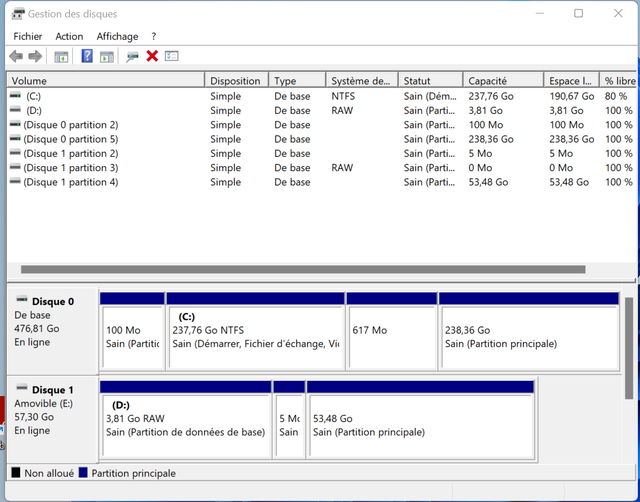The image size is (640, 502).
Task: Select the Disque 1 partition 2 row
Action: (x=322, y=153)
